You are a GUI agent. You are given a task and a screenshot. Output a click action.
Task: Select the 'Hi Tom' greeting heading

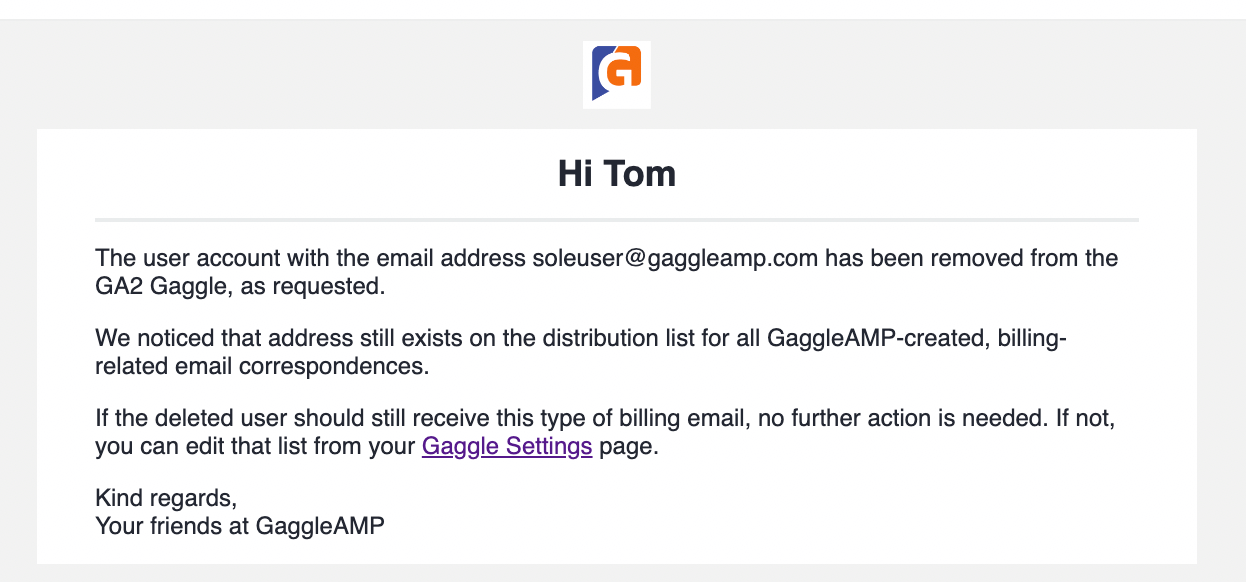click(x=617, y=174)
